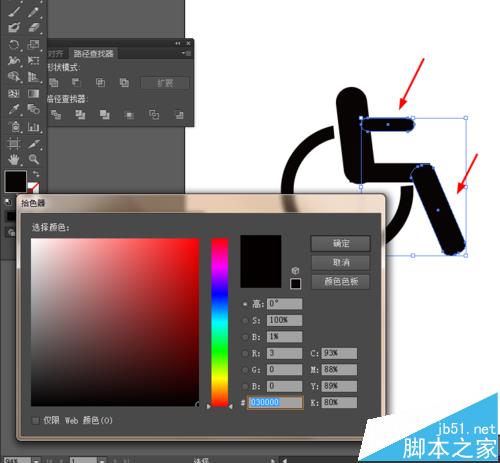This screenshot has width=500, height=463.
Task: Collapse the Pathfinder panel with double arrows
Action: [x=178, y=43]
